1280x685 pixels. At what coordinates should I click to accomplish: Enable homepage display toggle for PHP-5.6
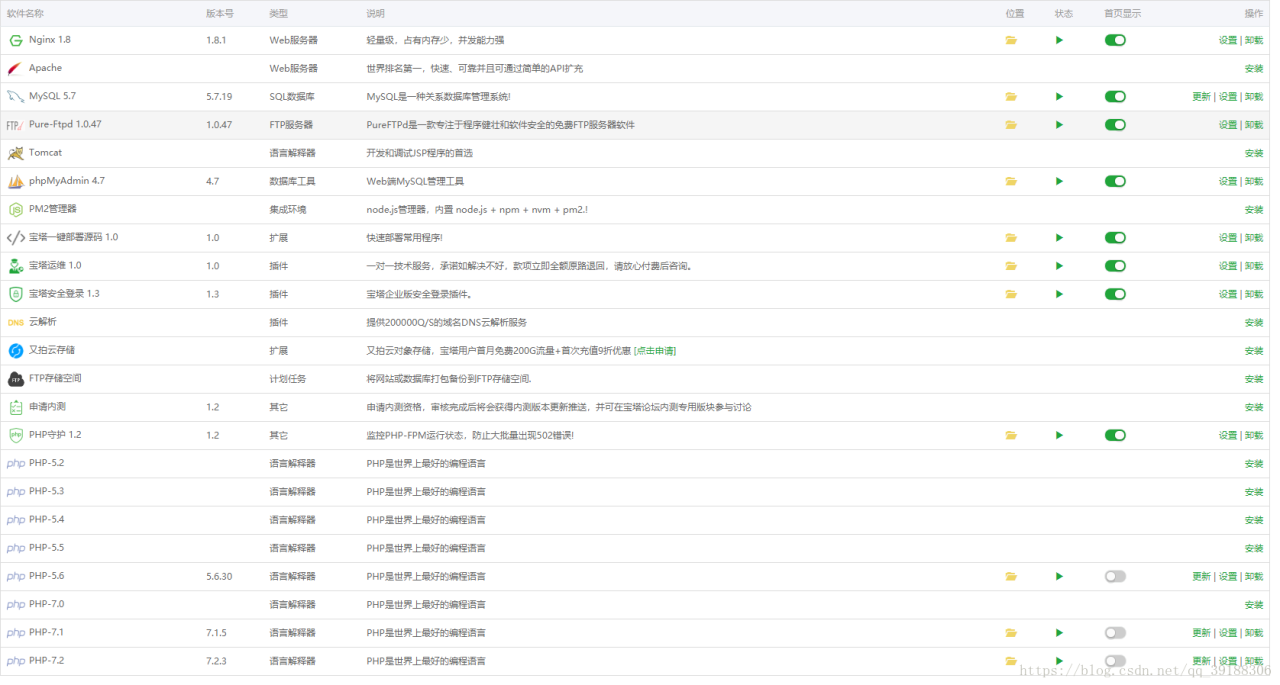pos(1115,577)
